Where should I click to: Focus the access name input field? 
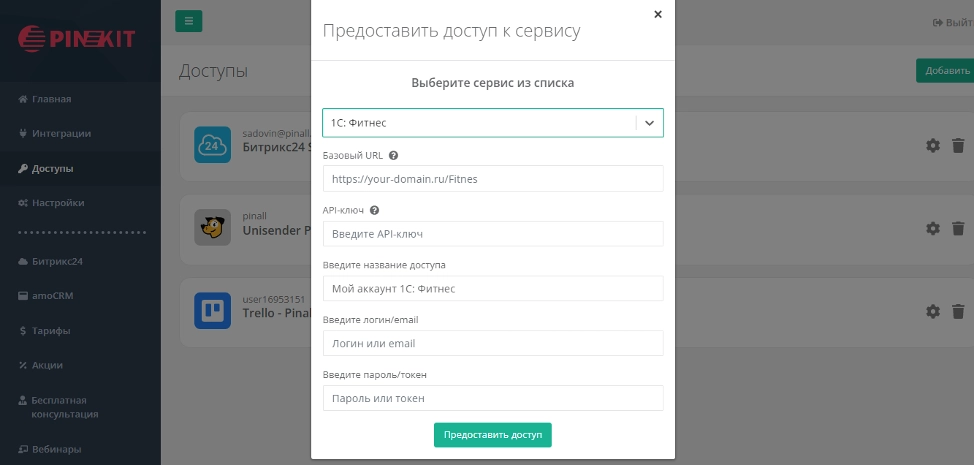point(493,288)
